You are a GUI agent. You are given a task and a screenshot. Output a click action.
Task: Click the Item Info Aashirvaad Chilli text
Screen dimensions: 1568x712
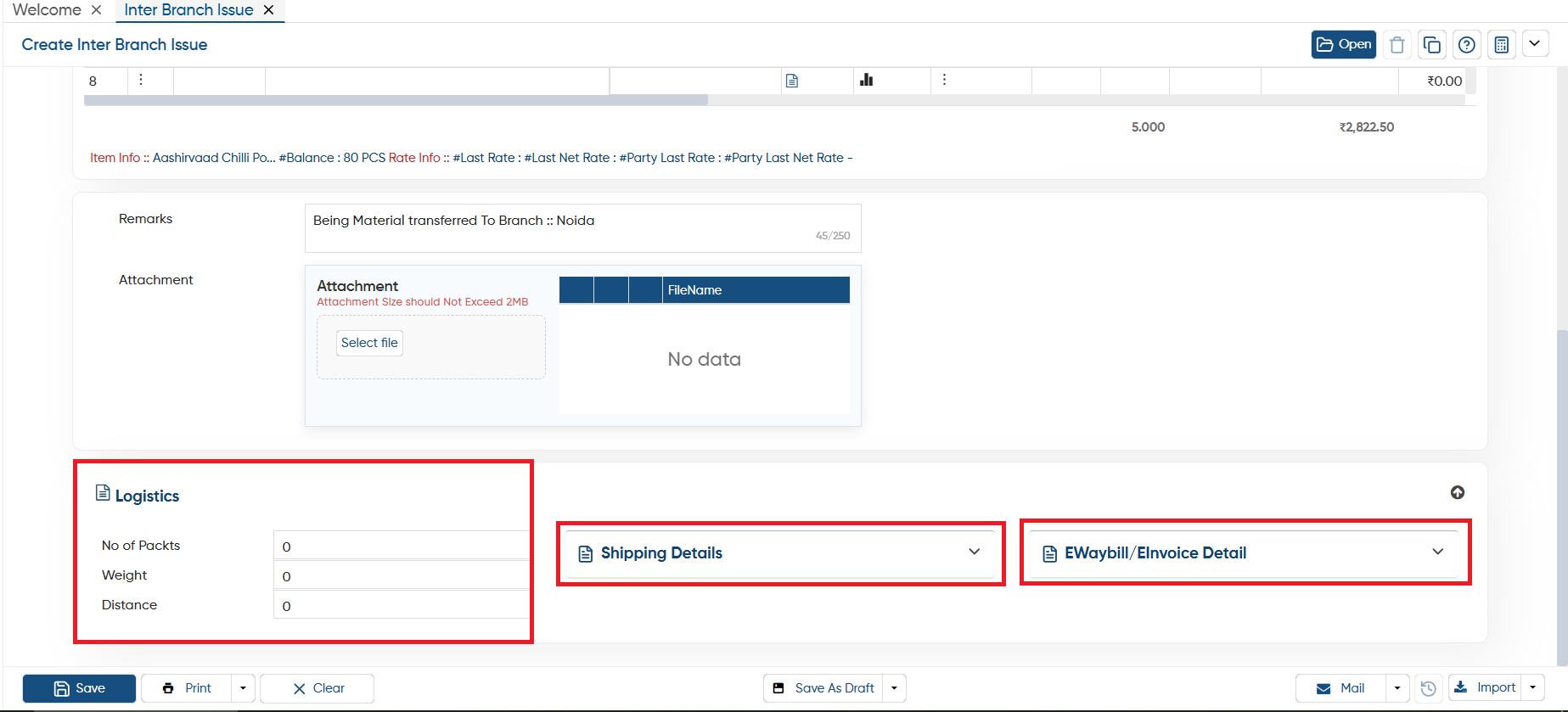(183, 158)
